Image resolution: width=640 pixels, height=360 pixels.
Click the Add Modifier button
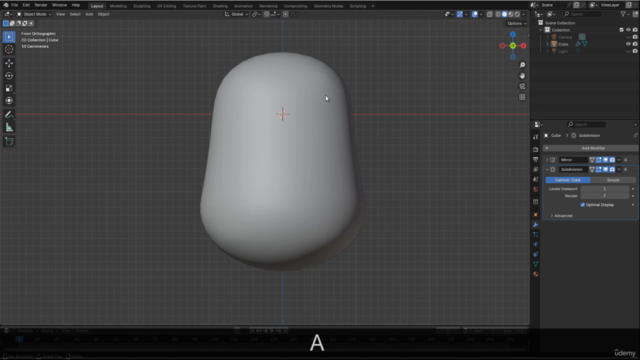[x=590, y=148]
